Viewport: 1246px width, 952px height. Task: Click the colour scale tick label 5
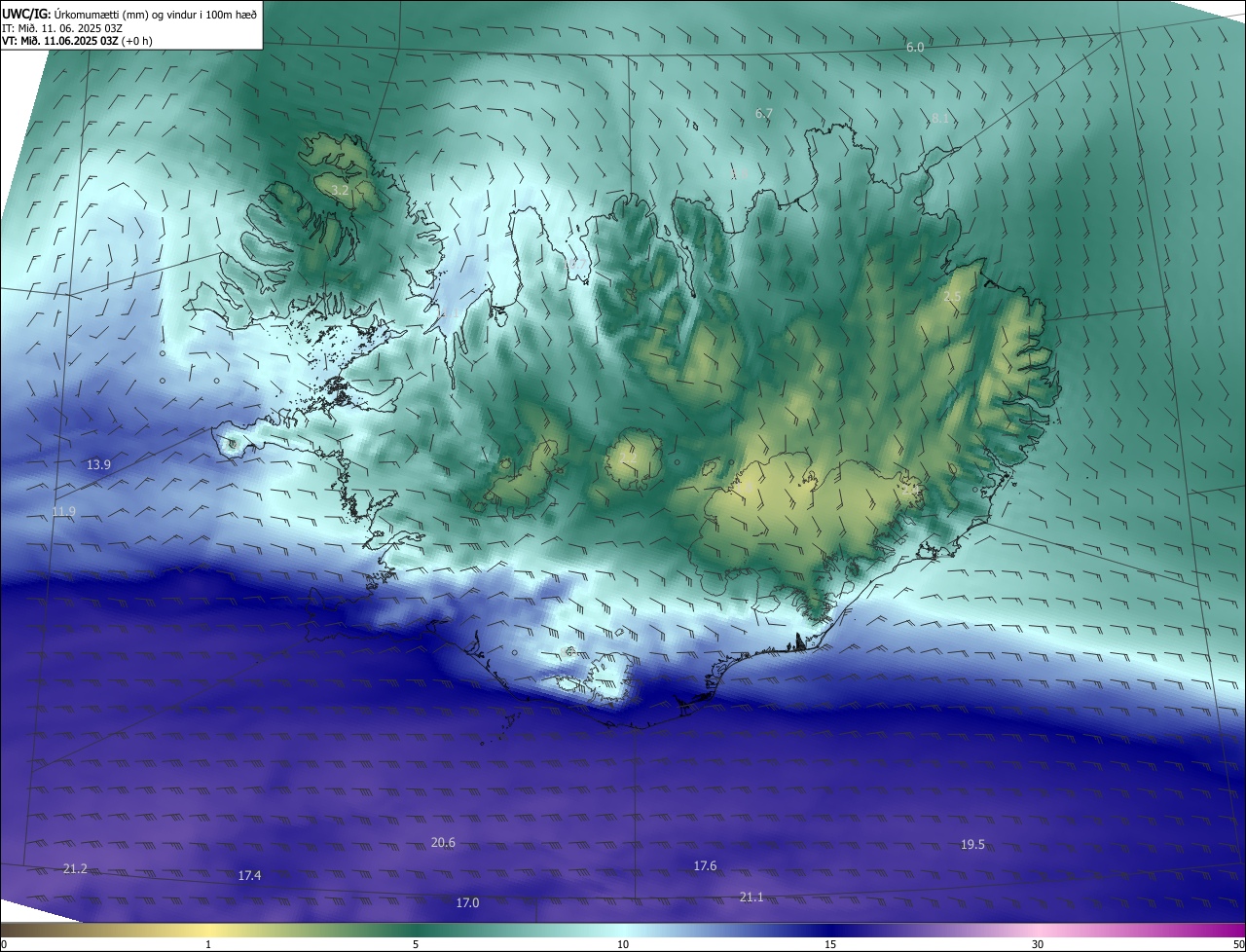coord(416,944)
